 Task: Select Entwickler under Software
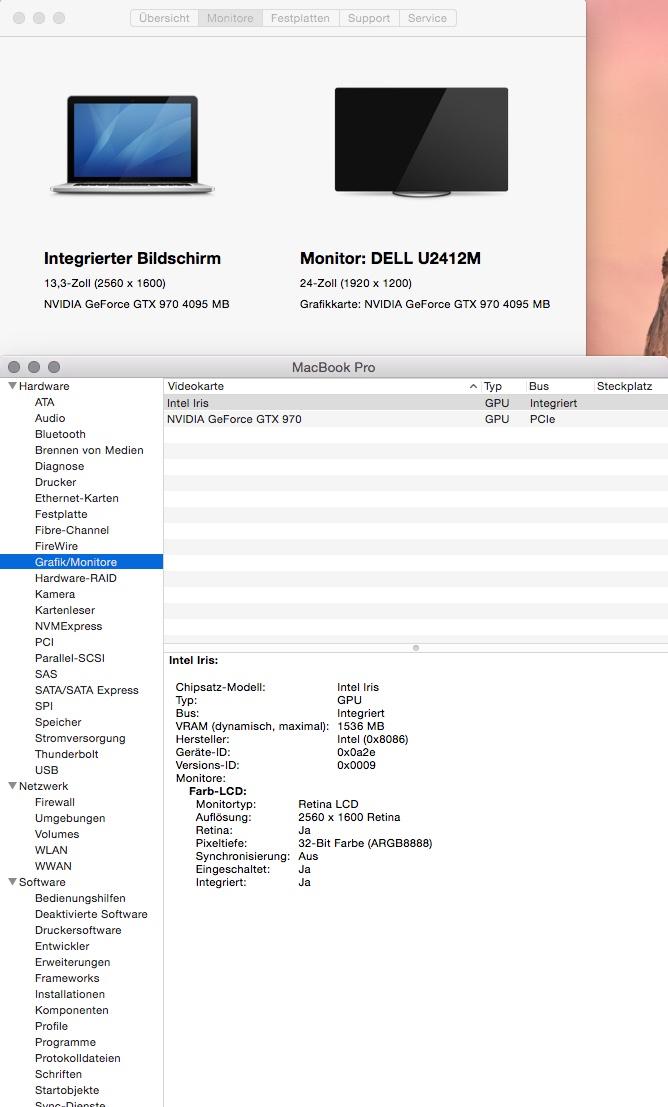tap(62, 946)
